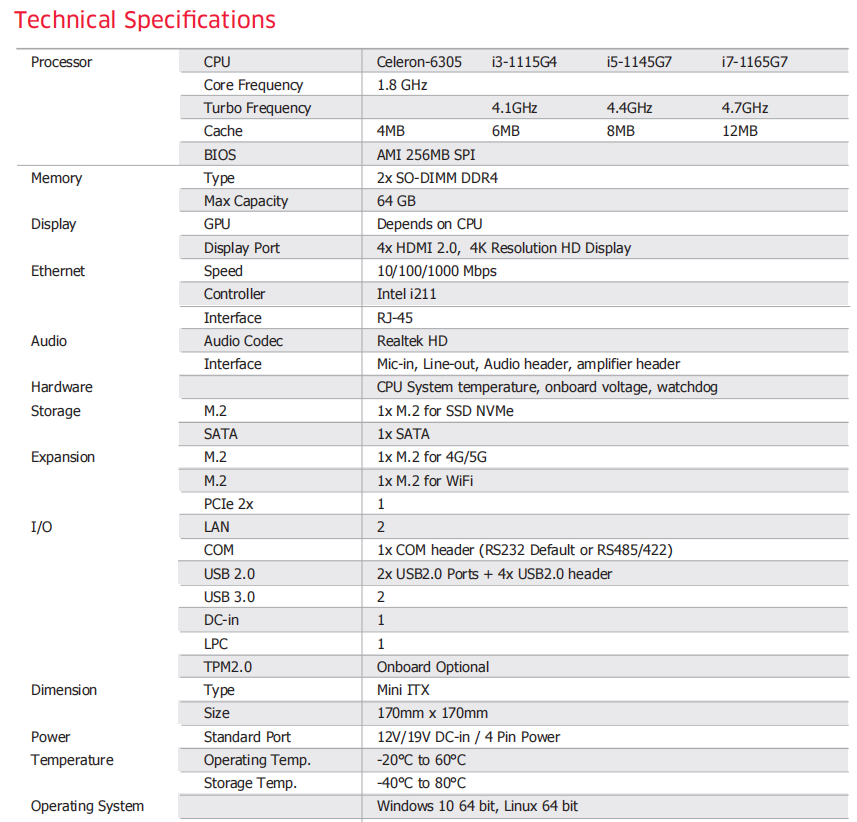Viewport: 857px width, 822px height.
Task: Select the i7-1165G7 CPU column text
Action: click(x=754, y=62)
